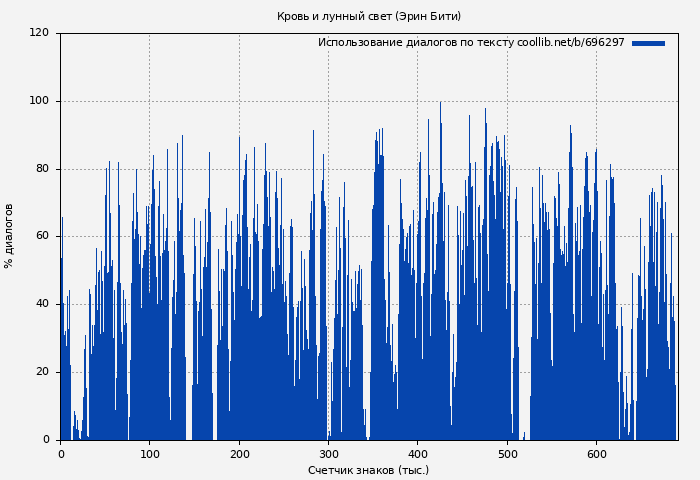
Task: Select the y-axis label '% диалогов'
Action: [x=9, y=236]
